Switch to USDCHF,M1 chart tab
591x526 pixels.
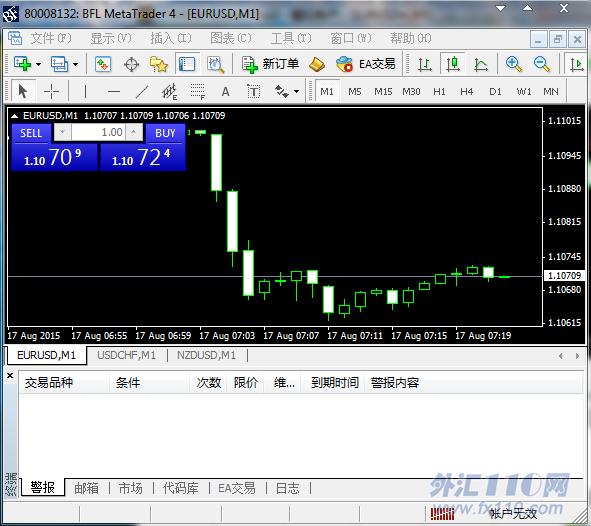click(126, 355)
